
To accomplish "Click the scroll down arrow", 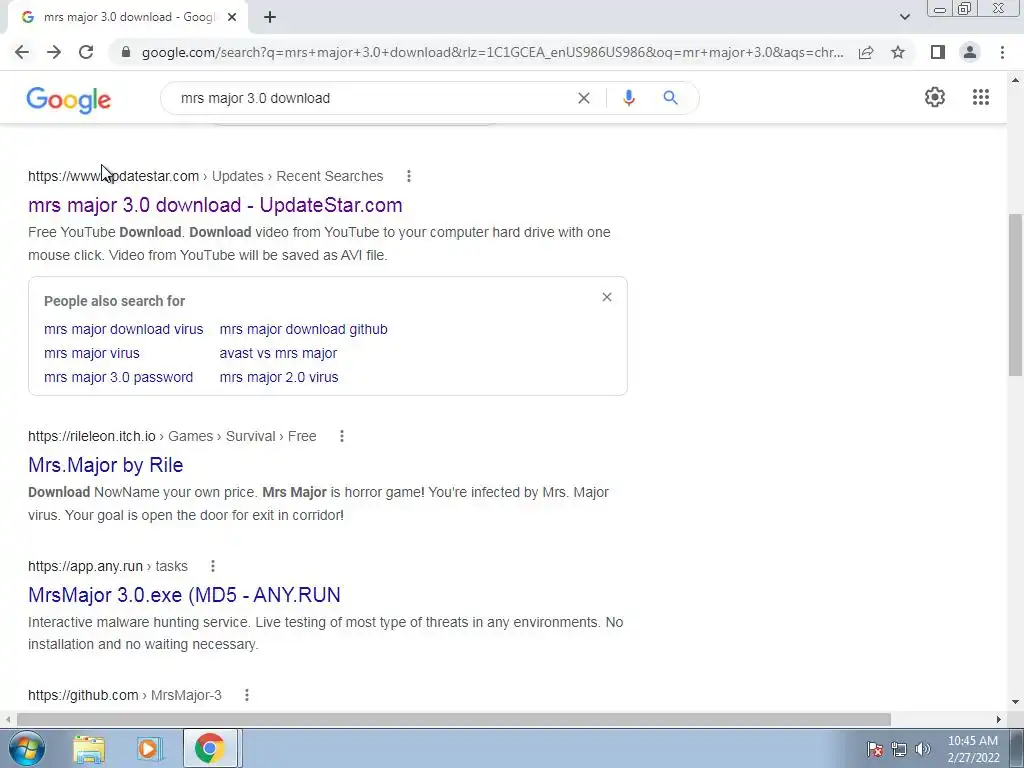I will pyautogui.click(x=1015, y=703).
